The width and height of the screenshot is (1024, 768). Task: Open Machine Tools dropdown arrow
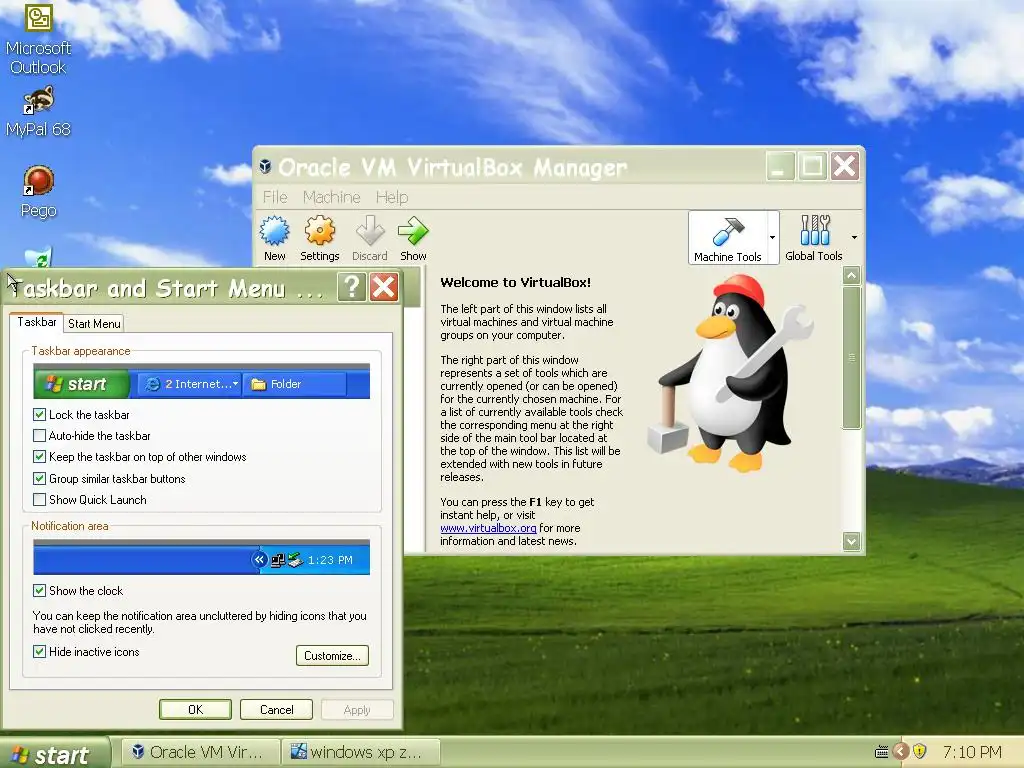coord(773,238)
